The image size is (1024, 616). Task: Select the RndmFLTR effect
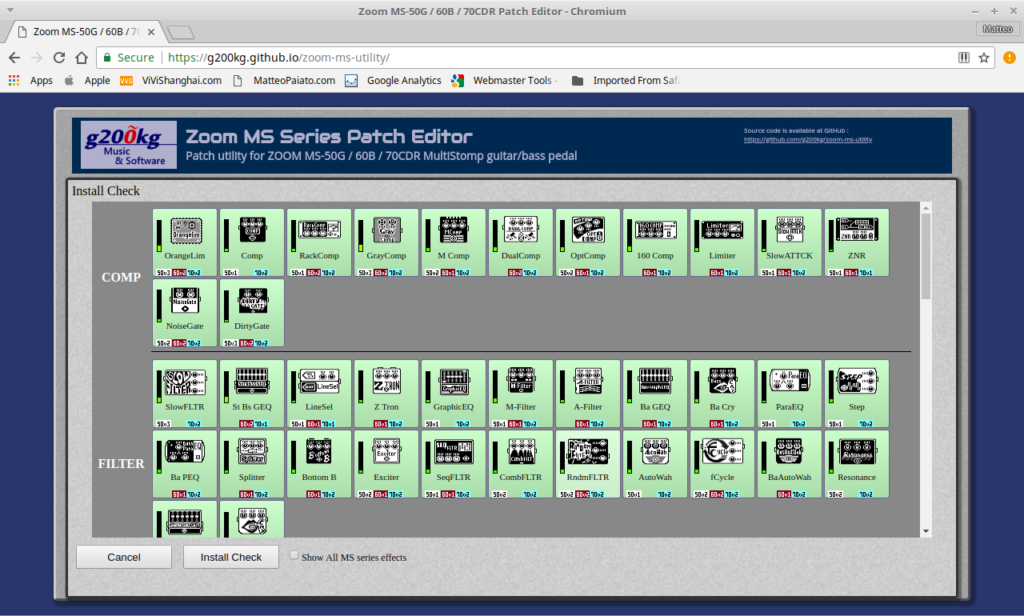click(x=588, y=464)
